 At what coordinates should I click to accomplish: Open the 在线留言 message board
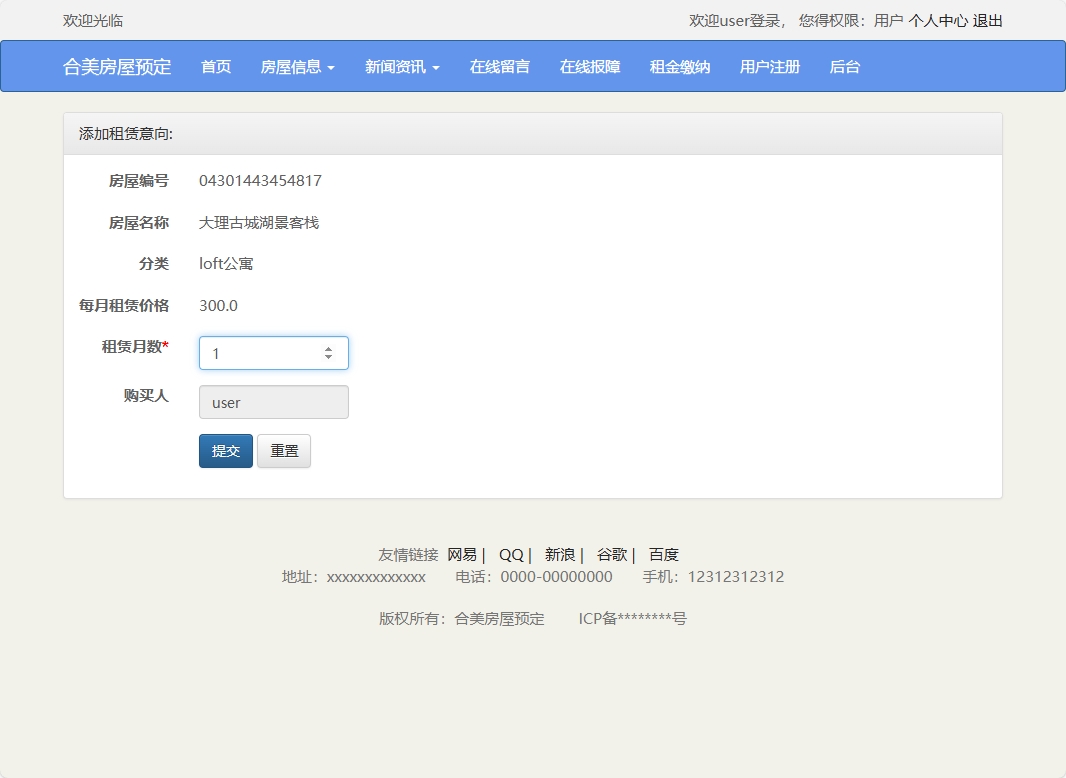point(499,66)
